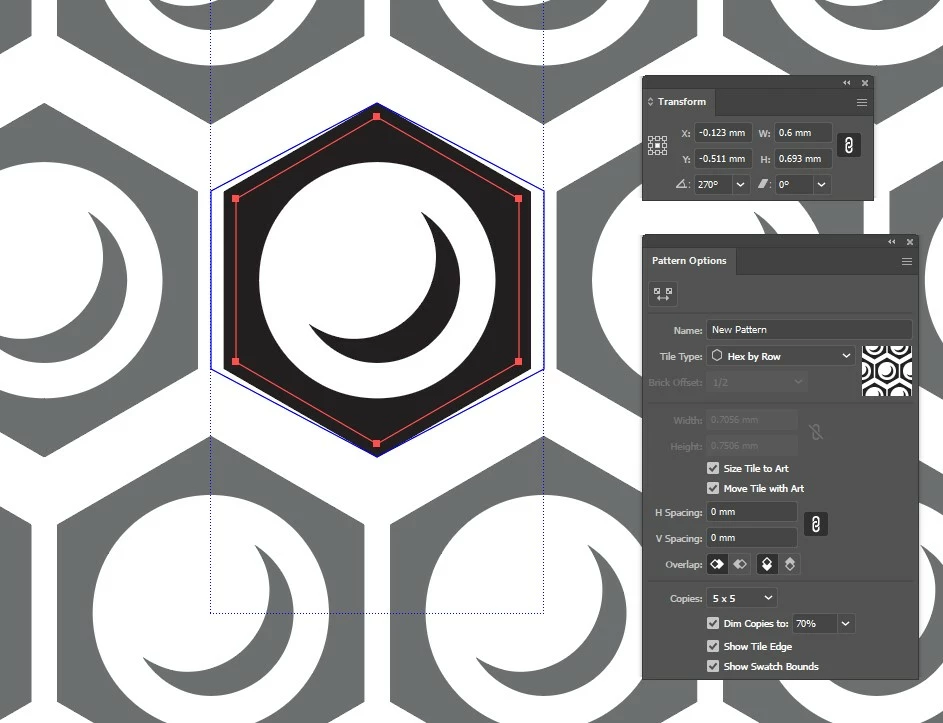
Task: Click the pattern Name field
Action: click(809, 330)
